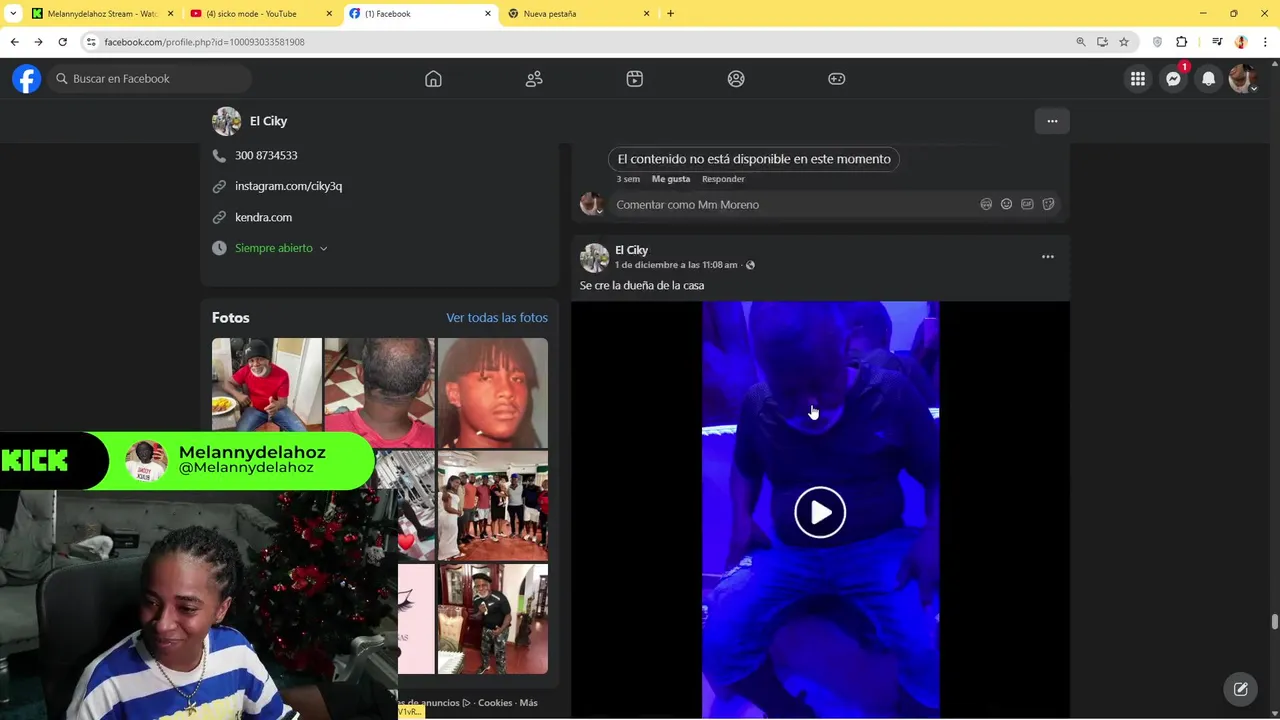Open Messenger chats icon
Viewport: 1280px width, 720px height.
point(1174,79)
